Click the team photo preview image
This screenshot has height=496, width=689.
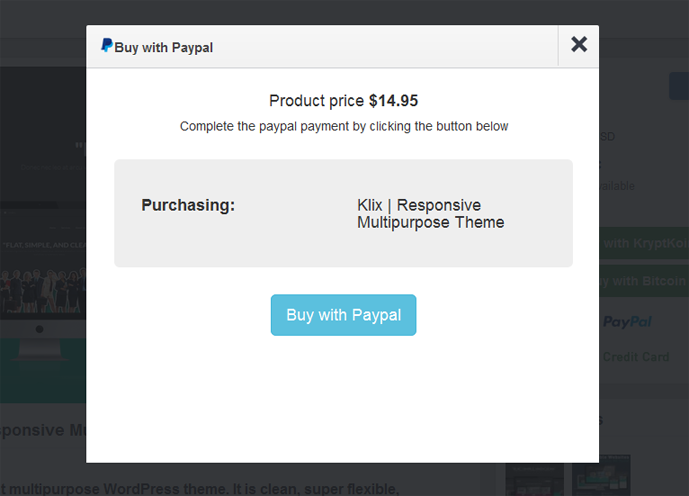point(43,290)
